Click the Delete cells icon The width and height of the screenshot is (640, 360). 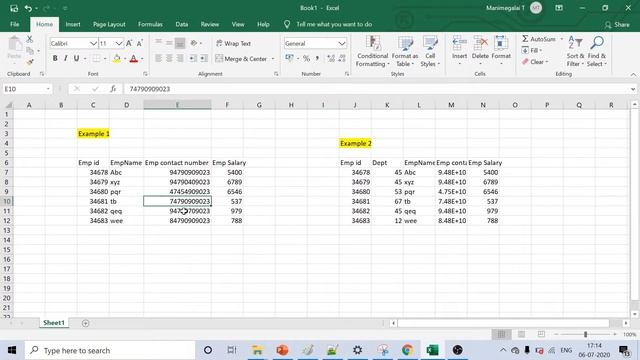pyautogui.click(x=480, y=42)
